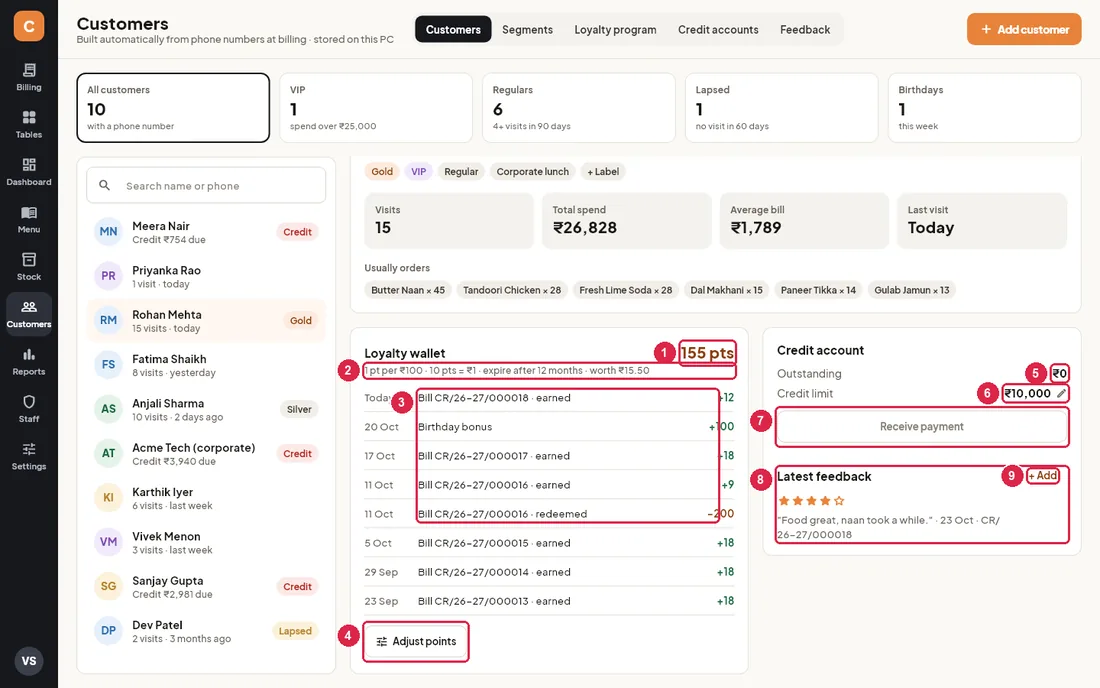Filter by the Birthdays card
This screenshot has height=688, width=1100.
(x=984, y=107)
